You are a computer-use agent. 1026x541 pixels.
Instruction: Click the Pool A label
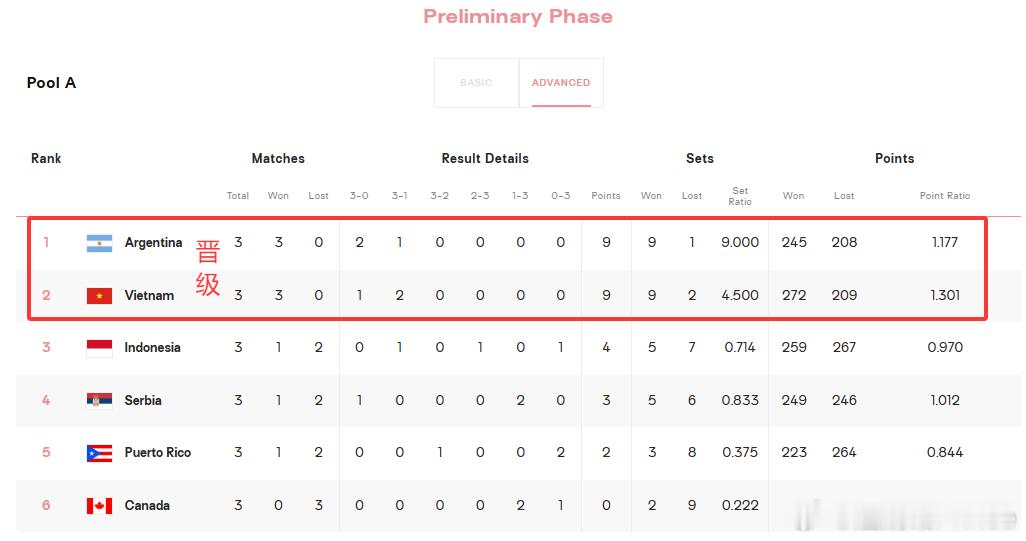click(x=51, y=83)
